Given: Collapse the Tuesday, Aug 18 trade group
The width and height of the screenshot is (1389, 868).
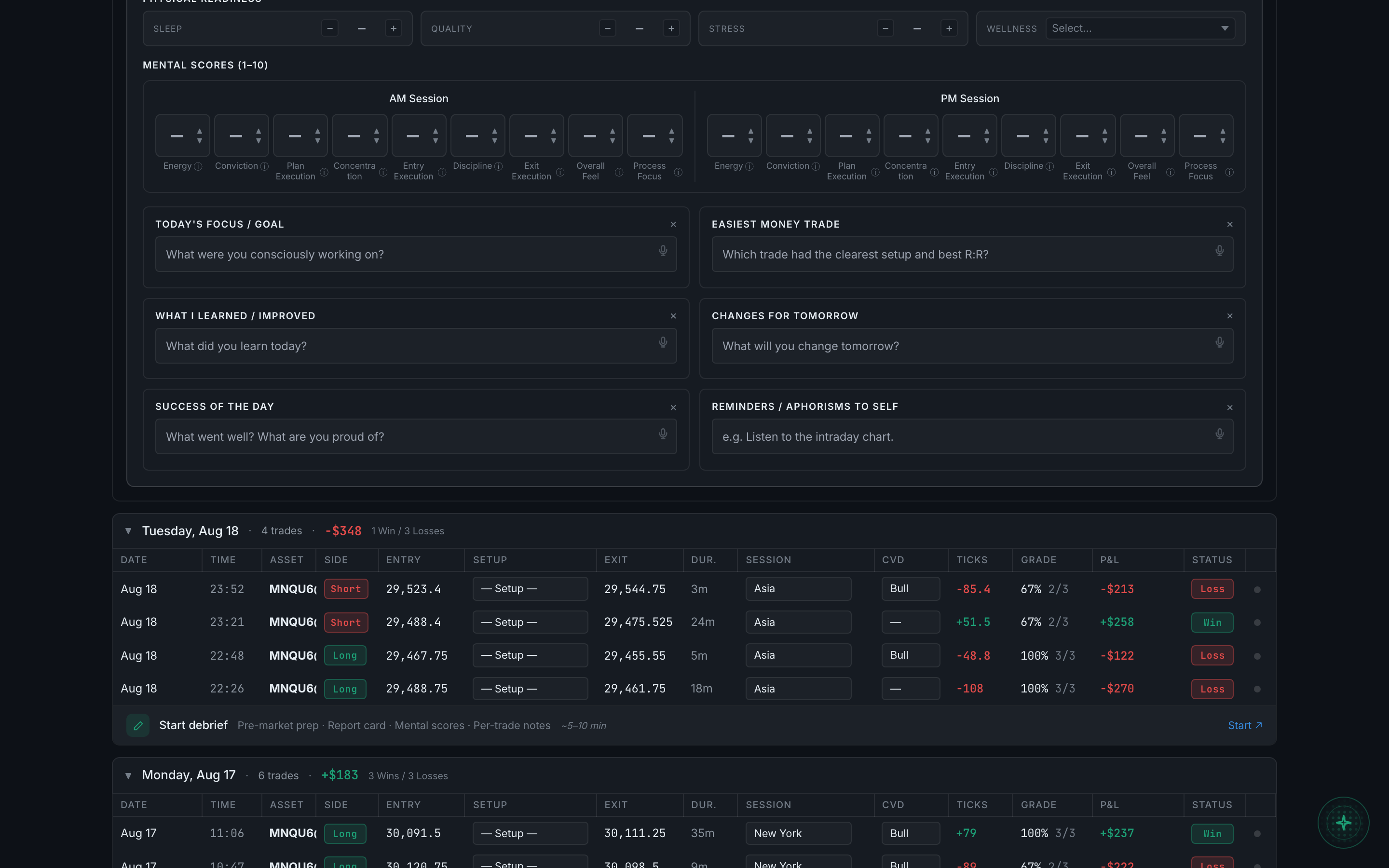Looking at the screenshot, I should coord(129,531).
